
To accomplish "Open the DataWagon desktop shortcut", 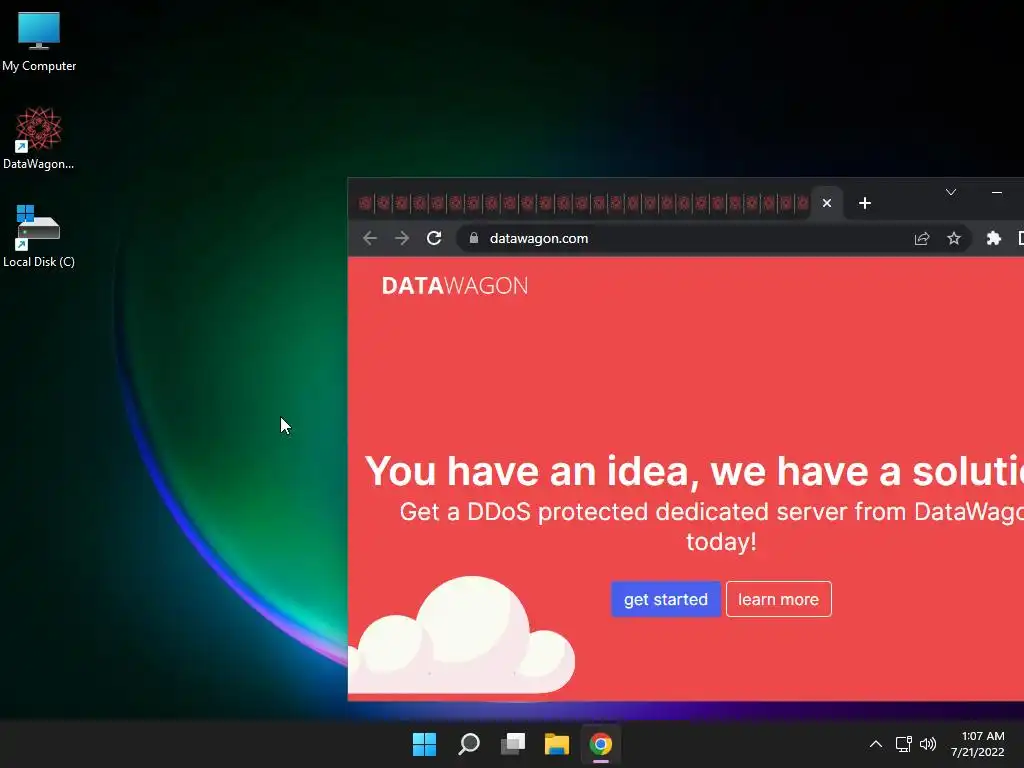I will point(39,138).
